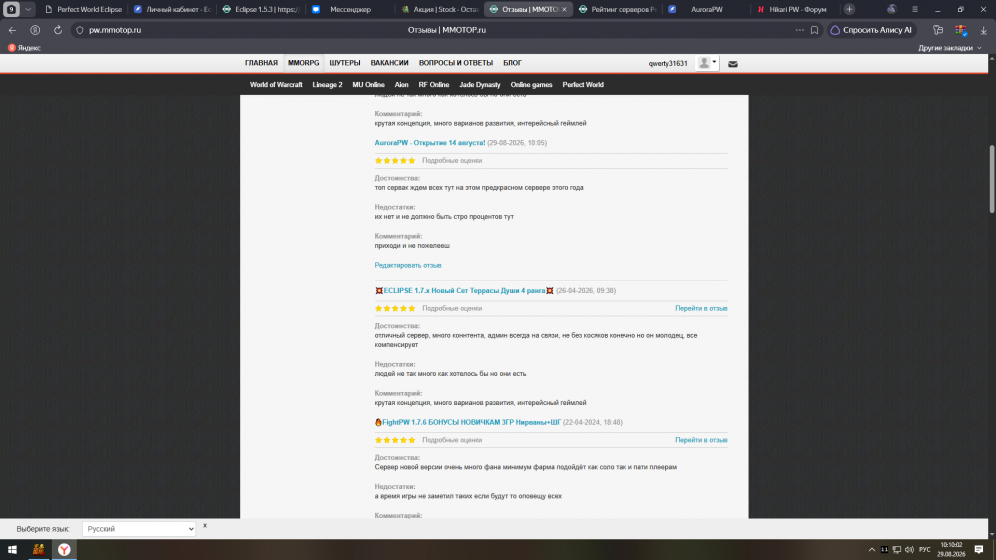This screenshot has width=996, height=560.
Task: Expand the Другие закладки folder
Action: 950,48
